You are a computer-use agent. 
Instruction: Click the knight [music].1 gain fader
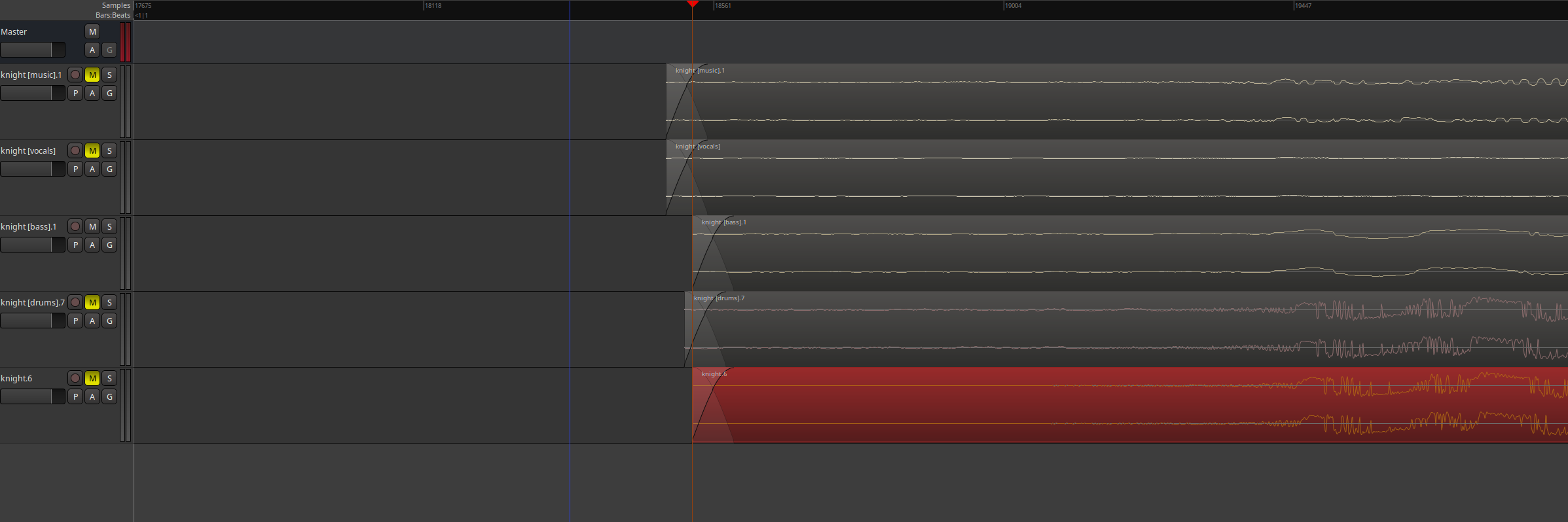tap(33, 93)
